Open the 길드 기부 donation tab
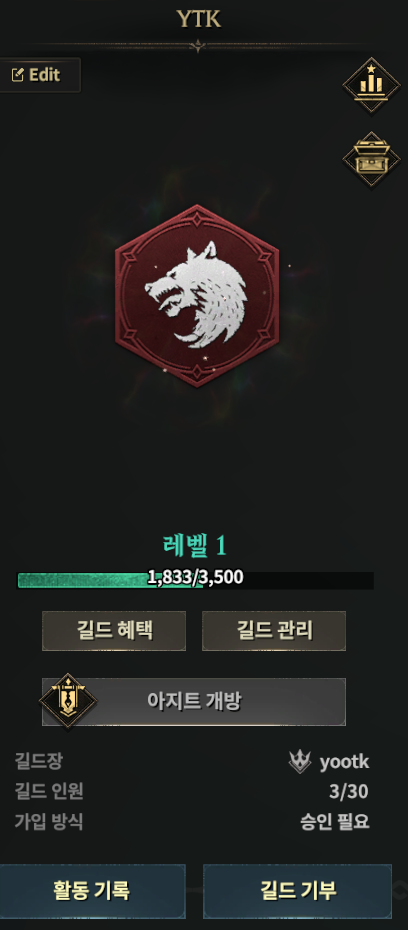The image size is (408, 930). pyautogui.click(x=298, y=891)
